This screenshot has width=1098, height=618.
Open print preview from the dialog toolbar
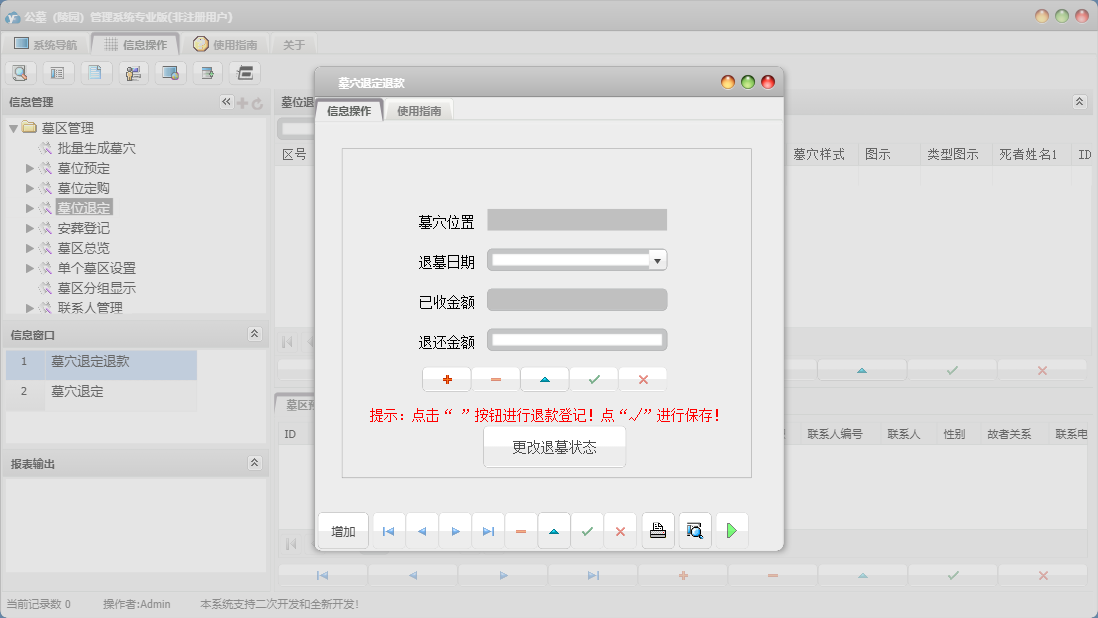(694, 530)
